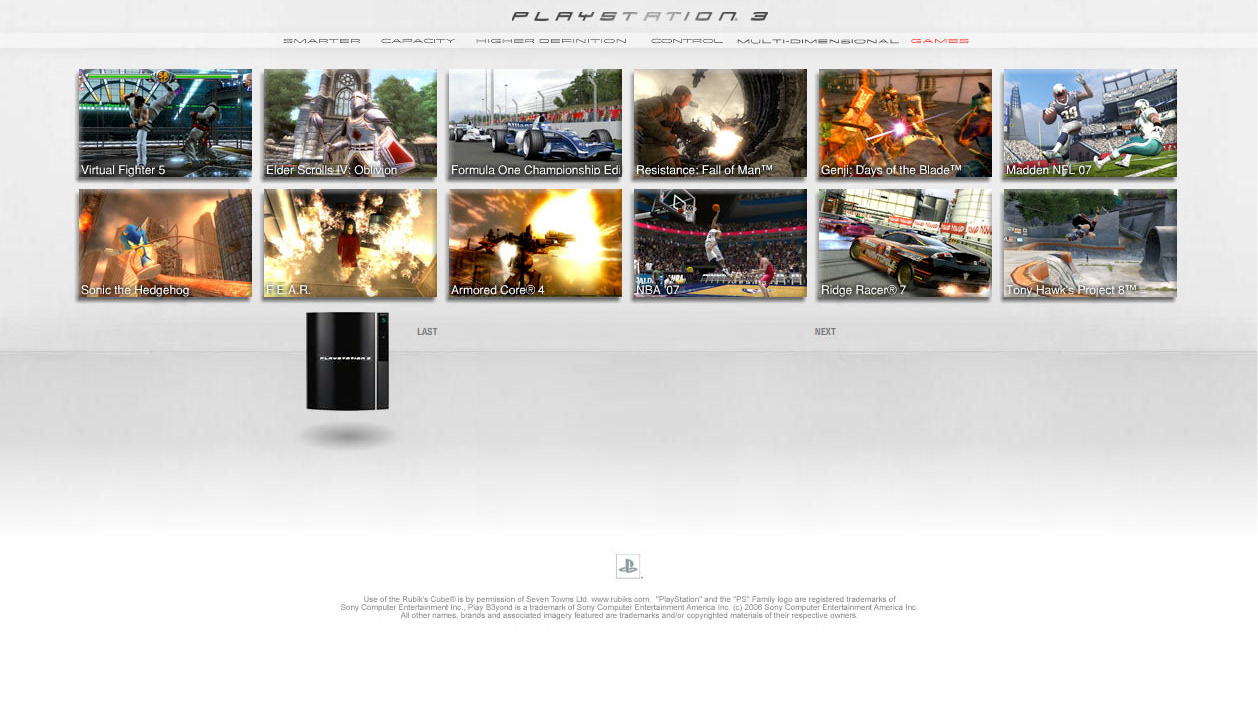Image resolution: width=1258 pixels, height=707 pixels.
Task: Click the 'All other names, brands' footer text
Action: tap(629, 616)
